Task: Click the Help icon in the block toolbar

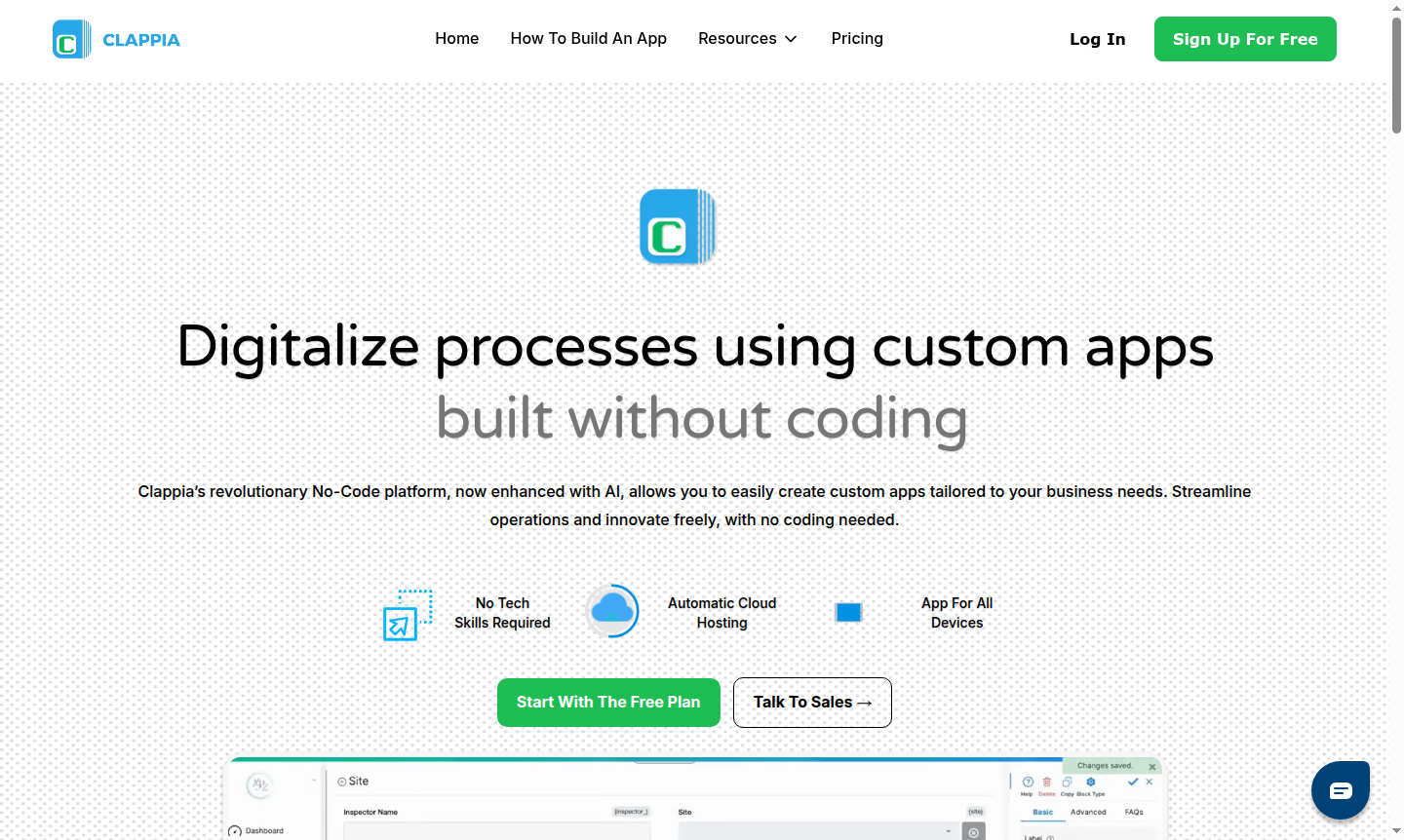Action: pyautogui.click(x=1028, y=782)
